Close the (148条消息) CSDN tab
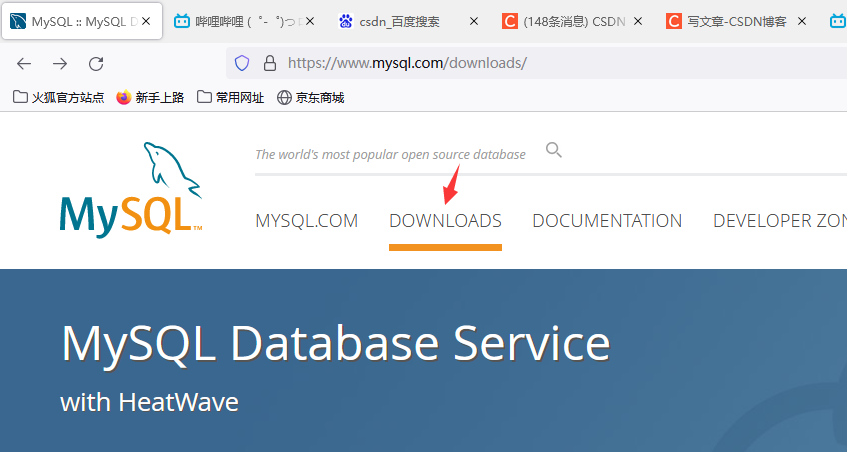 (638, 22)
